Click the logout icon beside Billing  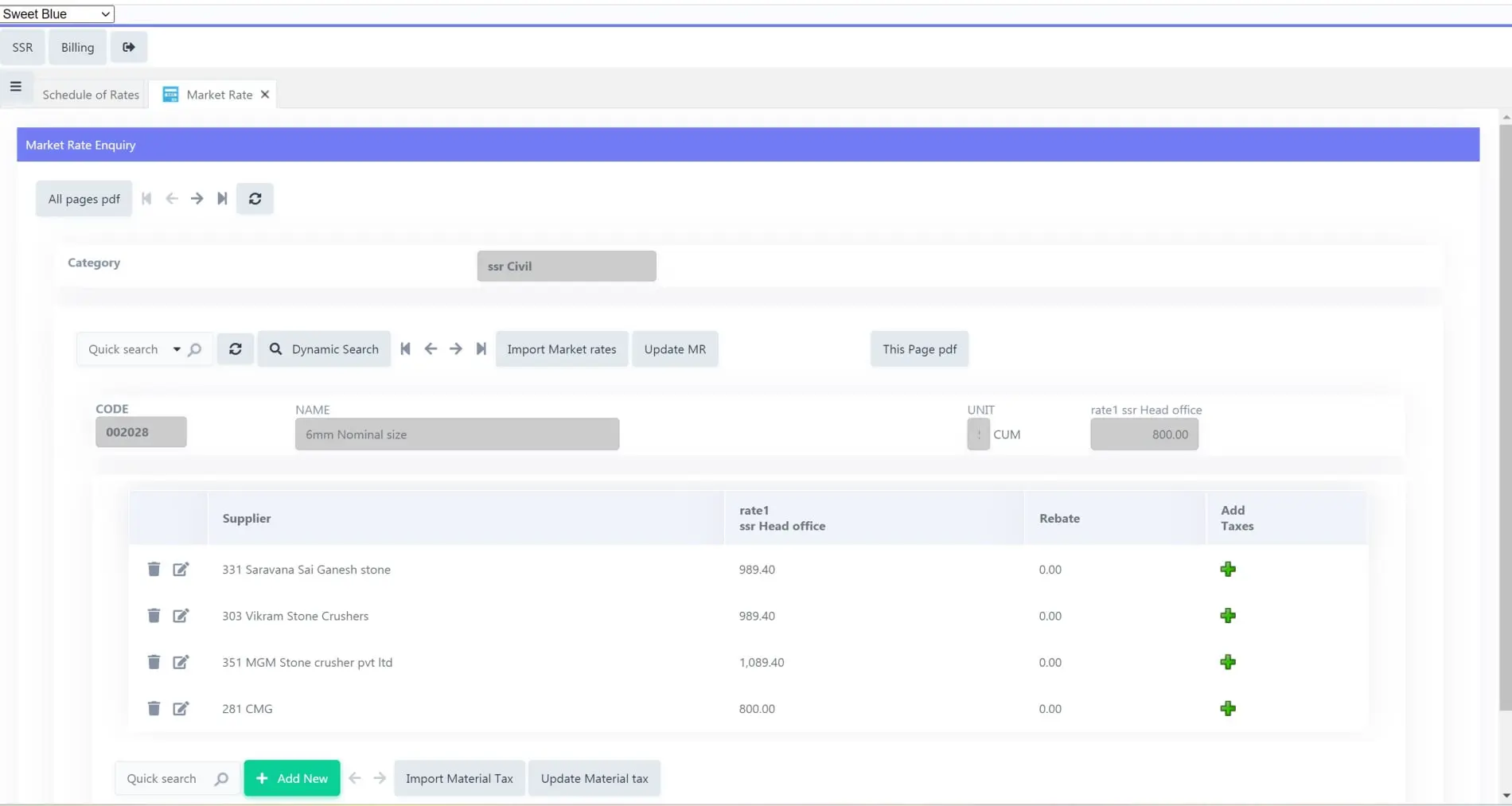[129, 47]
